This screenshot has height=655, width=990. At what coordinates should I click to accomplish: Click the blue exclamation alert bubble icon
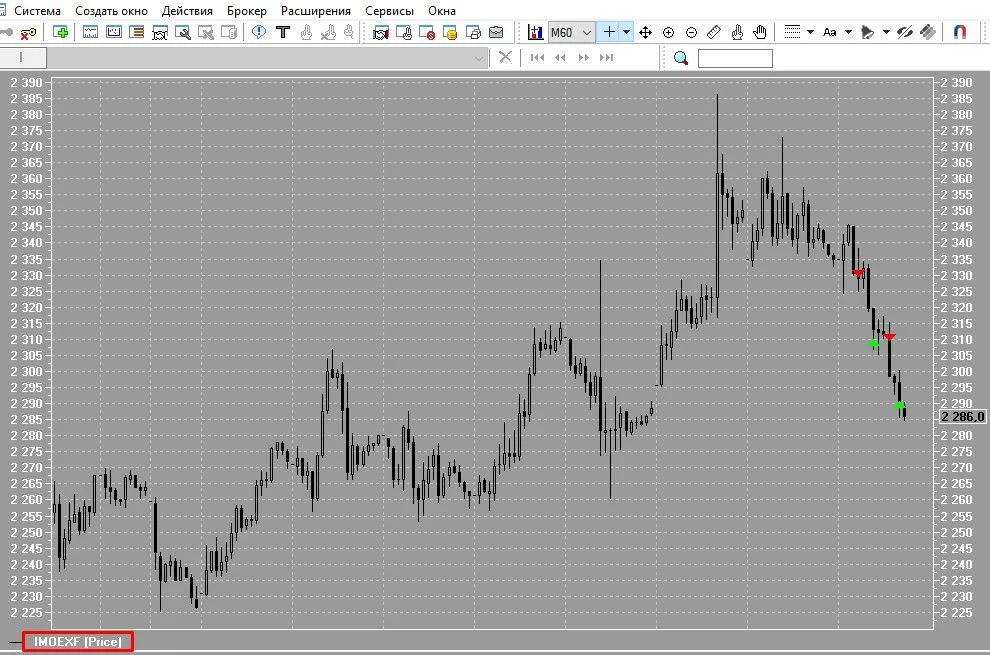pyautogui.click(x=259, y=32)
